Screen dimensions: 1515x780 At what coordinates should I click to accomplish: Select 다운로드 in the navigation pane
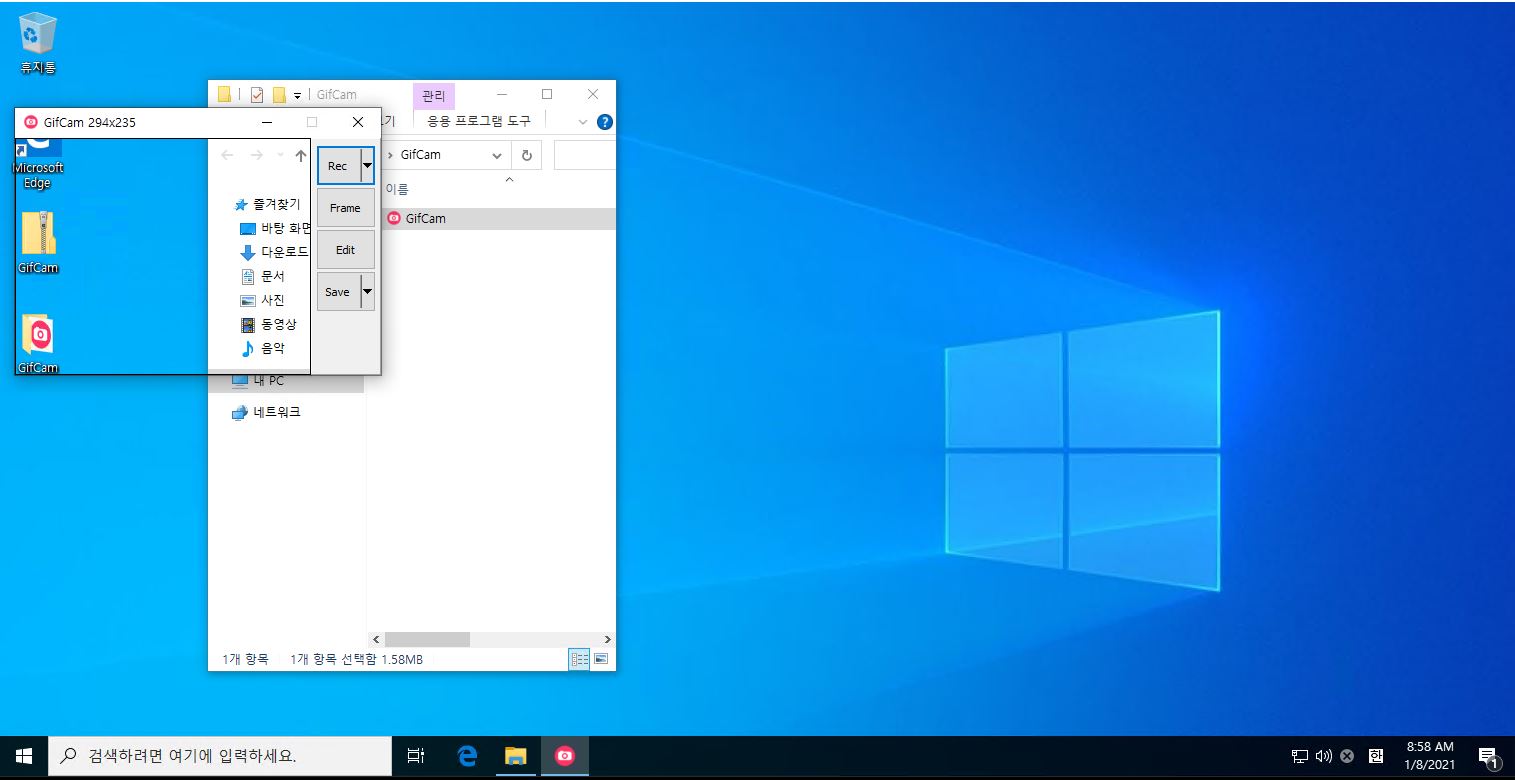(275, 252)
